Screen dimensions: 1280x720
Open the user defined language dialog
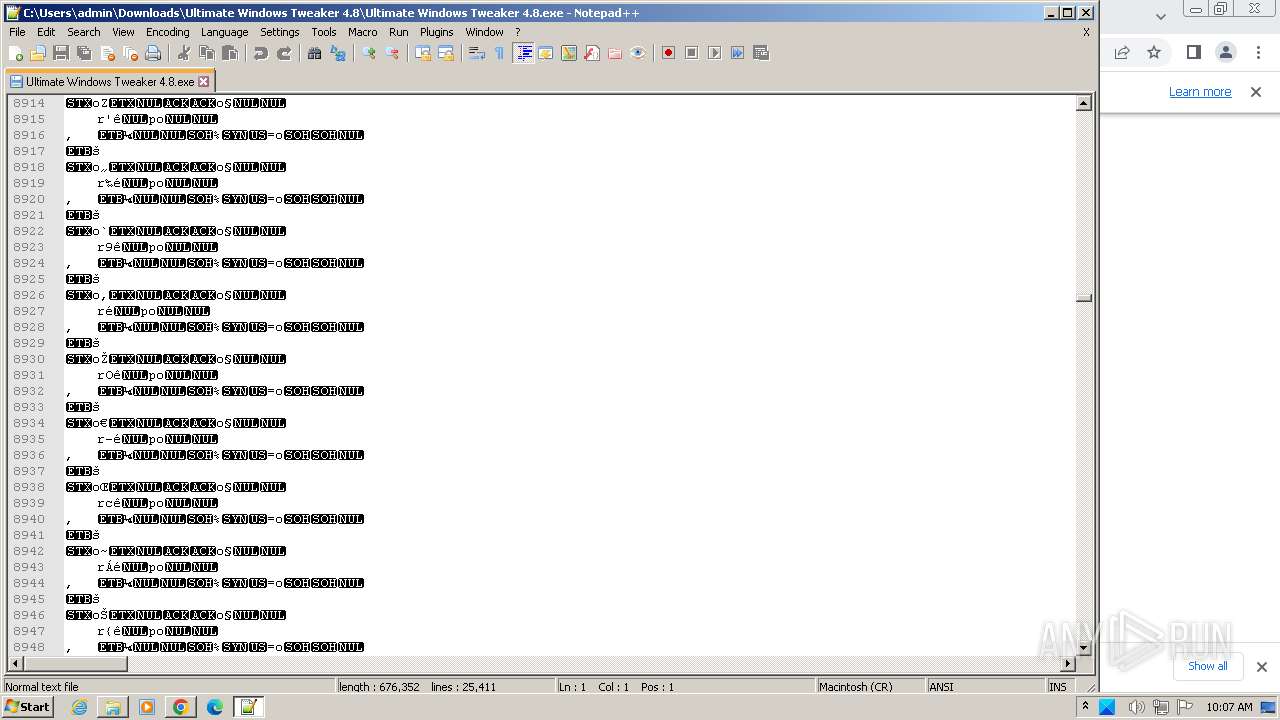pyautogui.click(x=546, y=53)
